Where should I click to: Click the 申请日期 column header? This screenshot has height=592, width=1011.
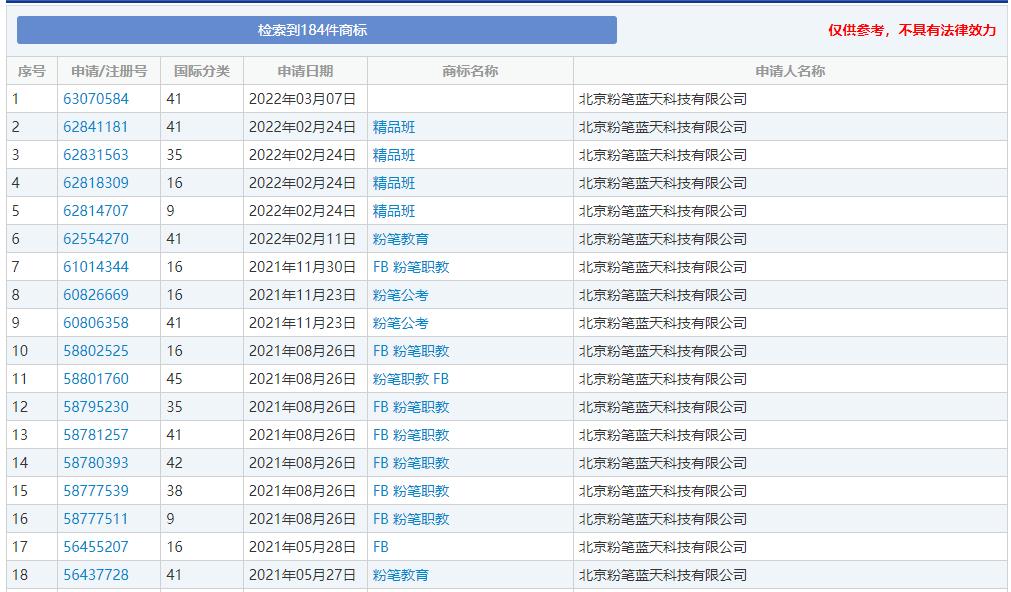coord(305,71)
